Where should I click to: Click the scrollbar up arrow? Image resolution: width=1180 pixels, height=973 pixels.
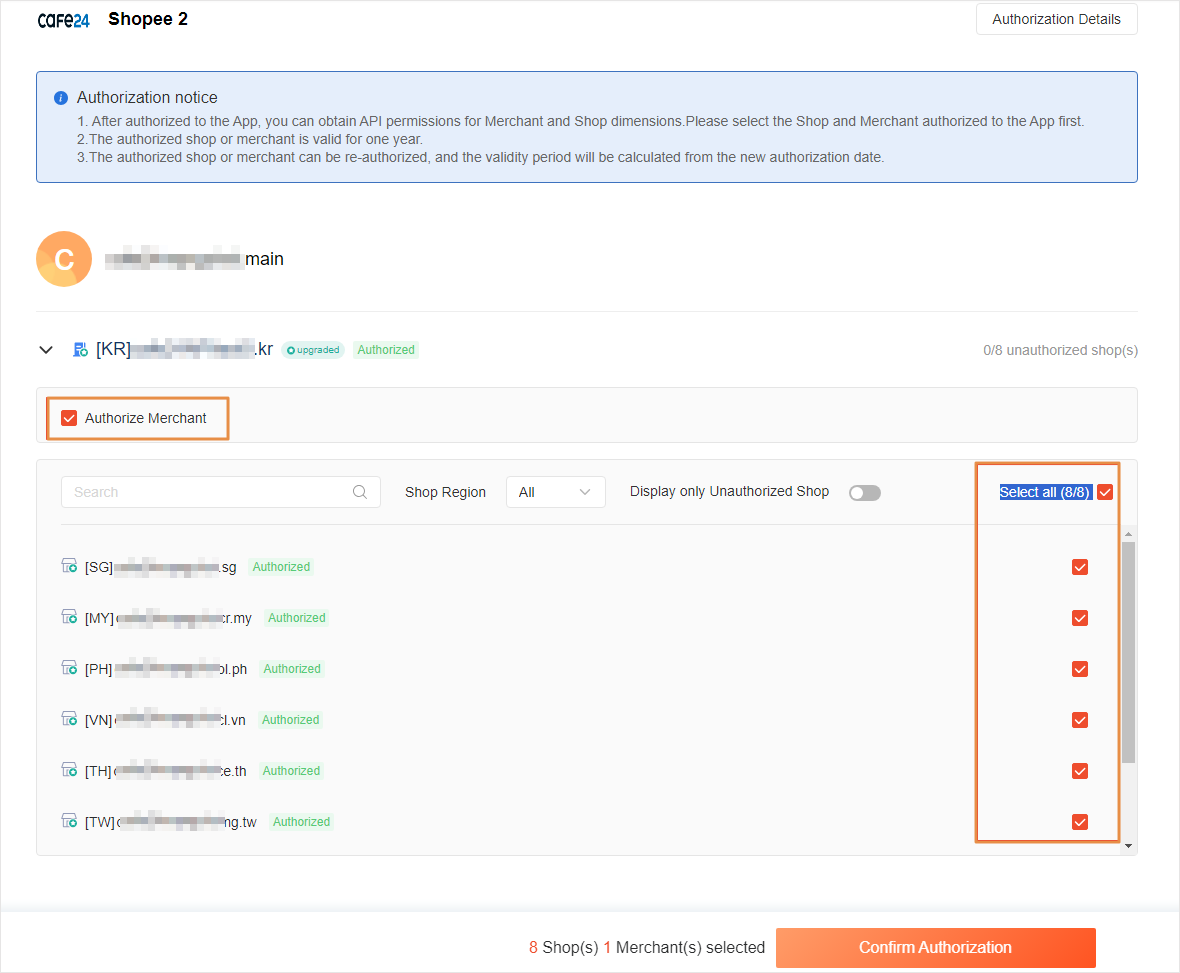coord(1128,534)
